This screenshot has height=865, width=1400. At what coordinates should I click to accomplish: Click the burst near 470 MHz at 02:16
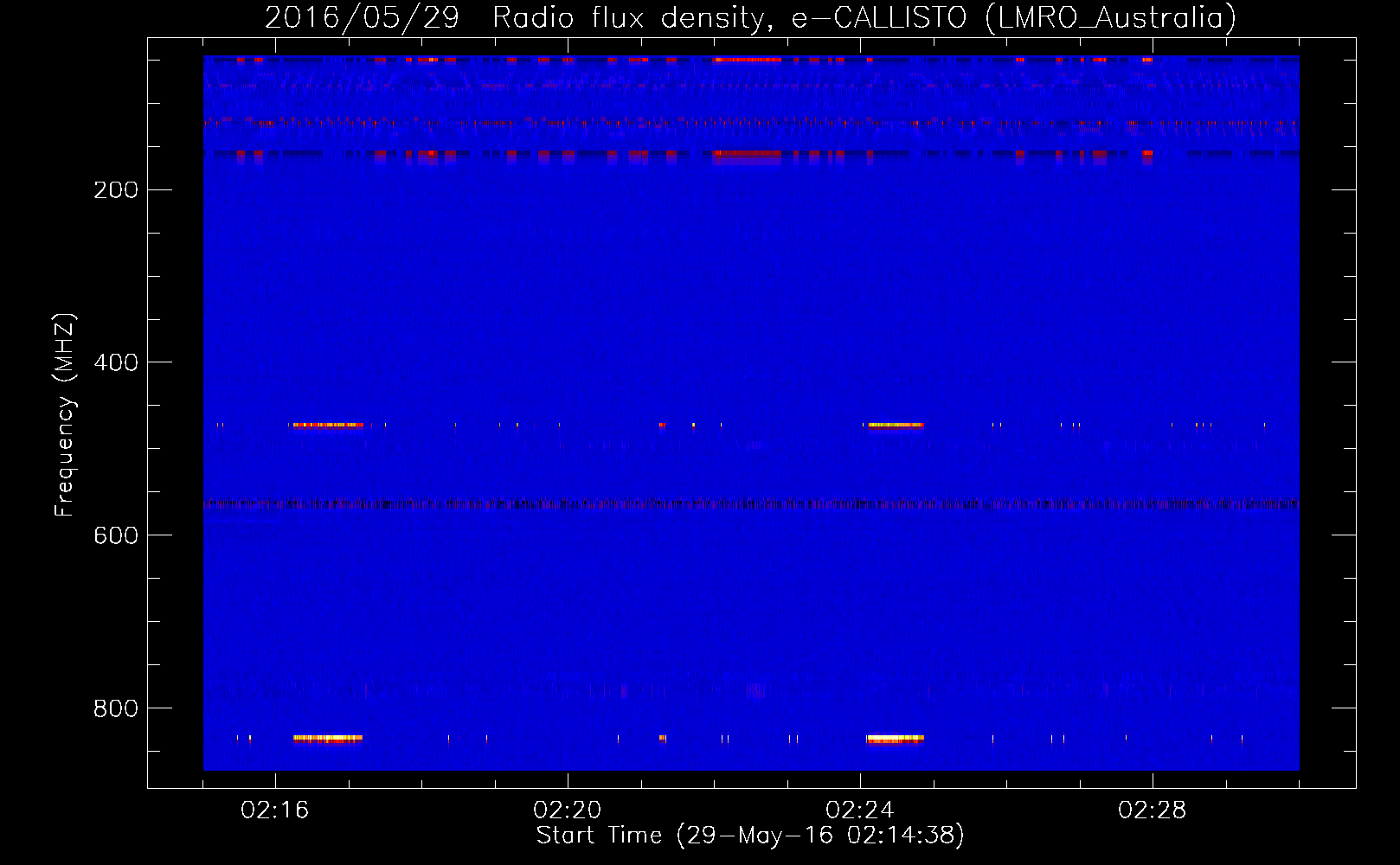[328, 425]
